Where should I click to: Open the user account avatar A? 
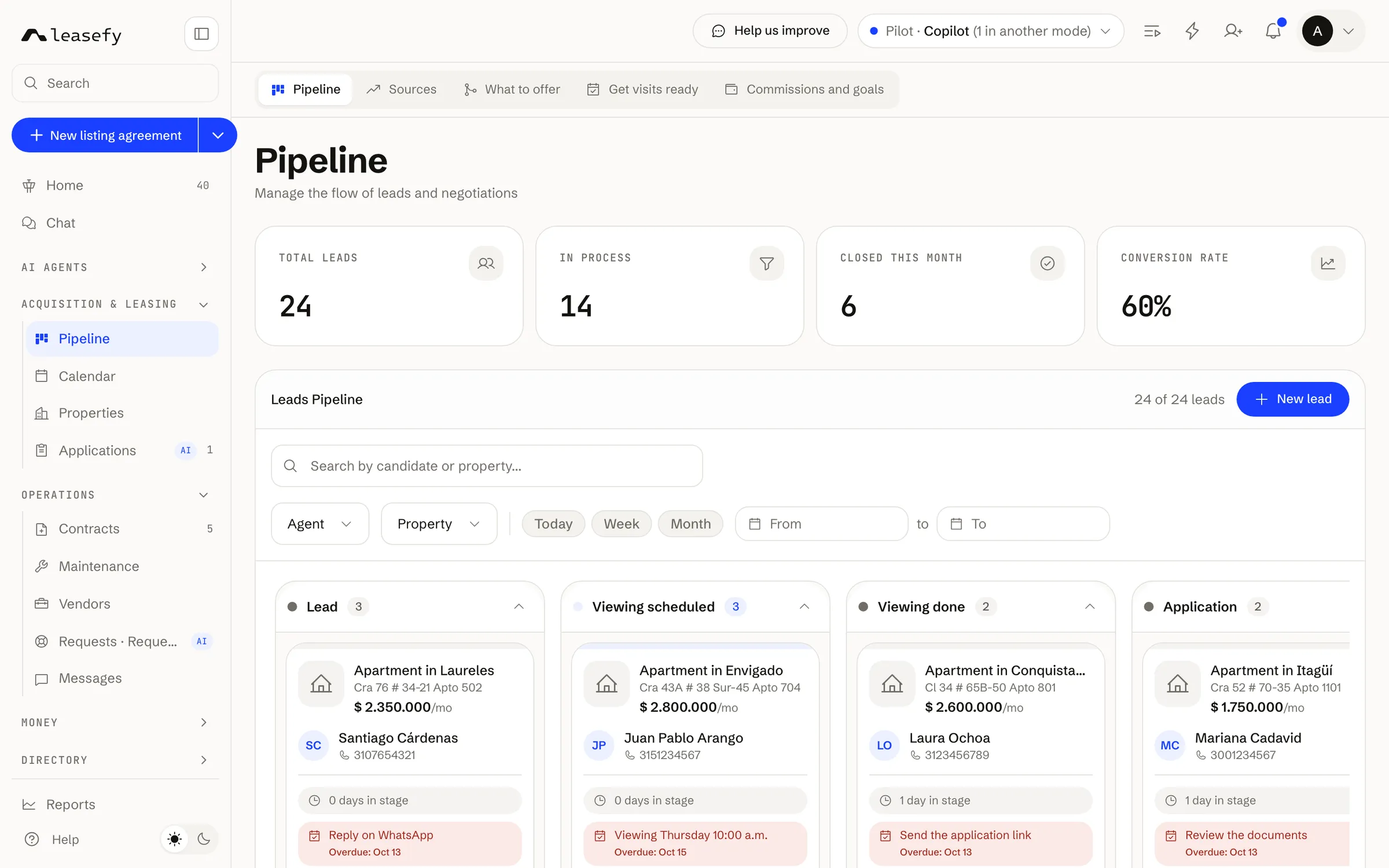coord(1318,31)
